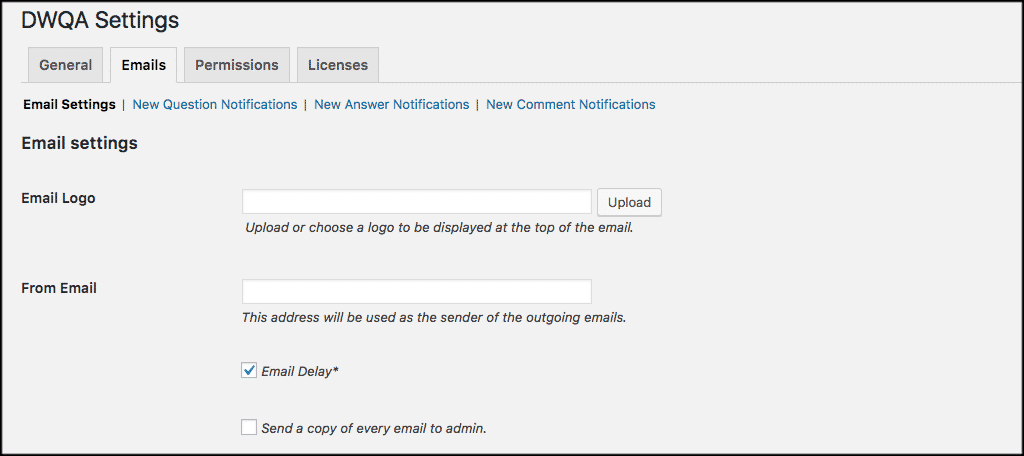Uncheck the Email Delay checkbox
The image size is (1024, 456).
[249, 371]
